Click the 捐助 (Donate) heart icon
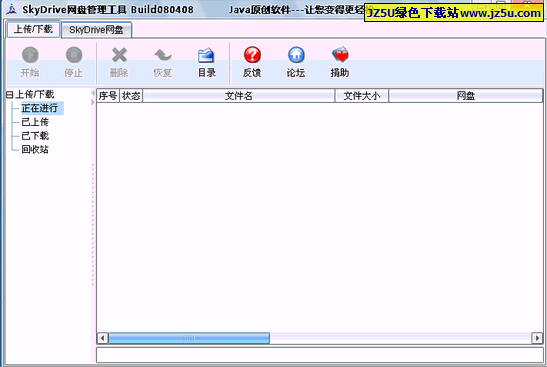Screen dimensions: 547x367 coord(340,55)
